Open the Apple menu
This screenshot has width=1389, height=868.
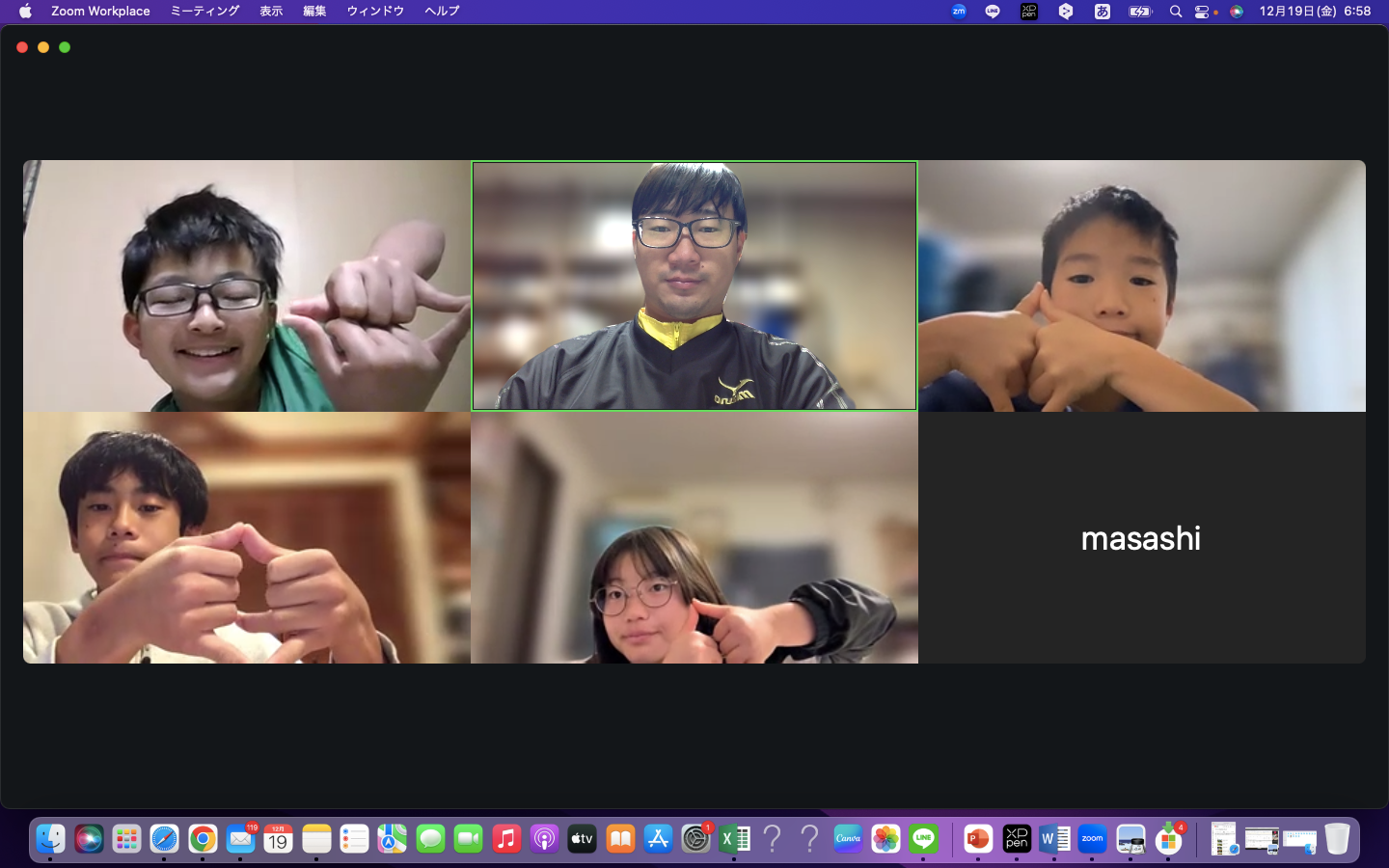[x=25, y=12]
